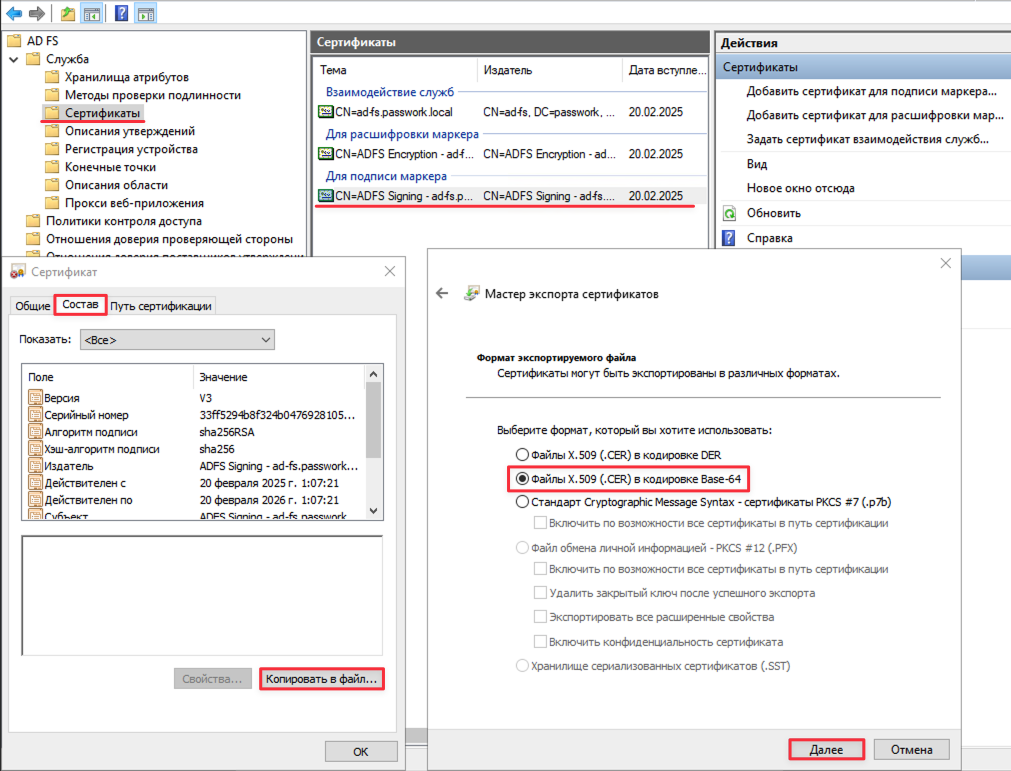Choose the PKCS #7 certificates format

(x=521, y=501)
